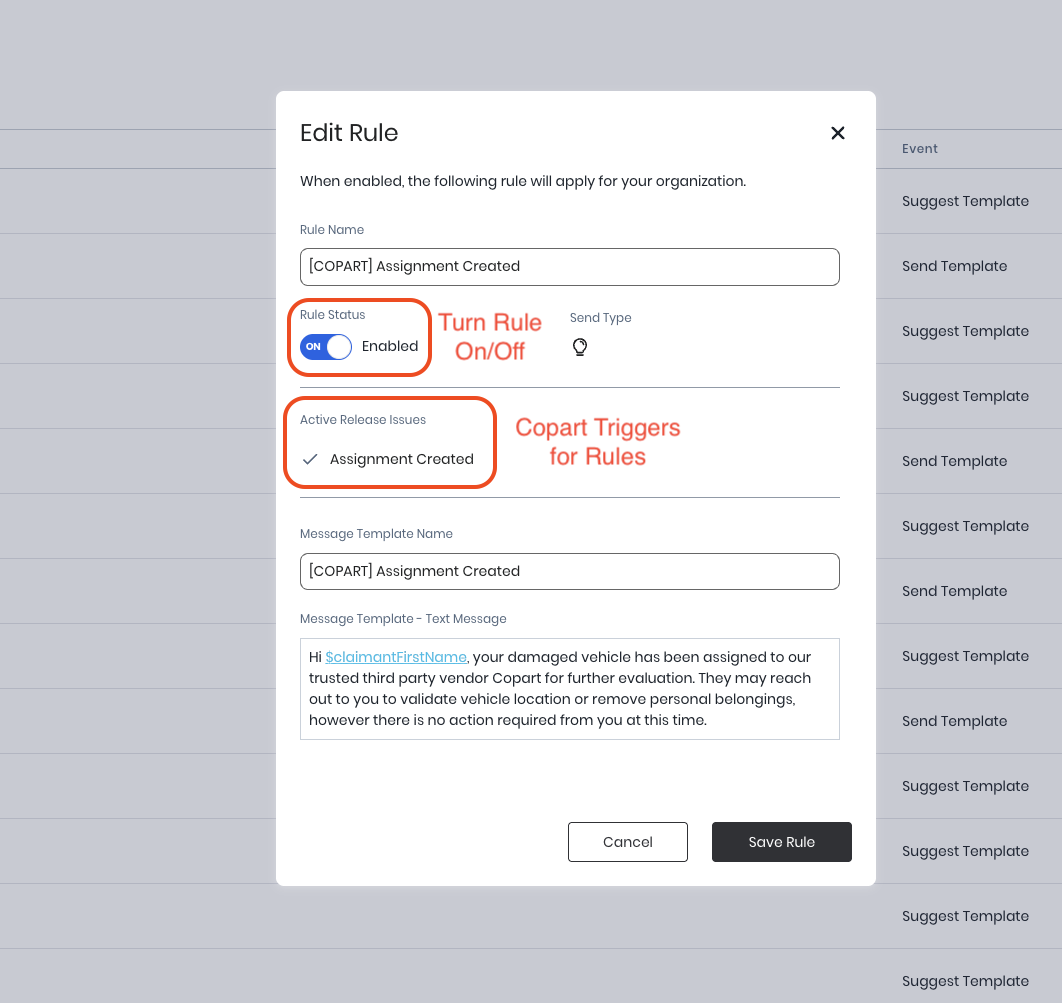Click the Event column header
Image resolution: width=1062 pixels, height=1003 pixels.
[x=919, y=149]
